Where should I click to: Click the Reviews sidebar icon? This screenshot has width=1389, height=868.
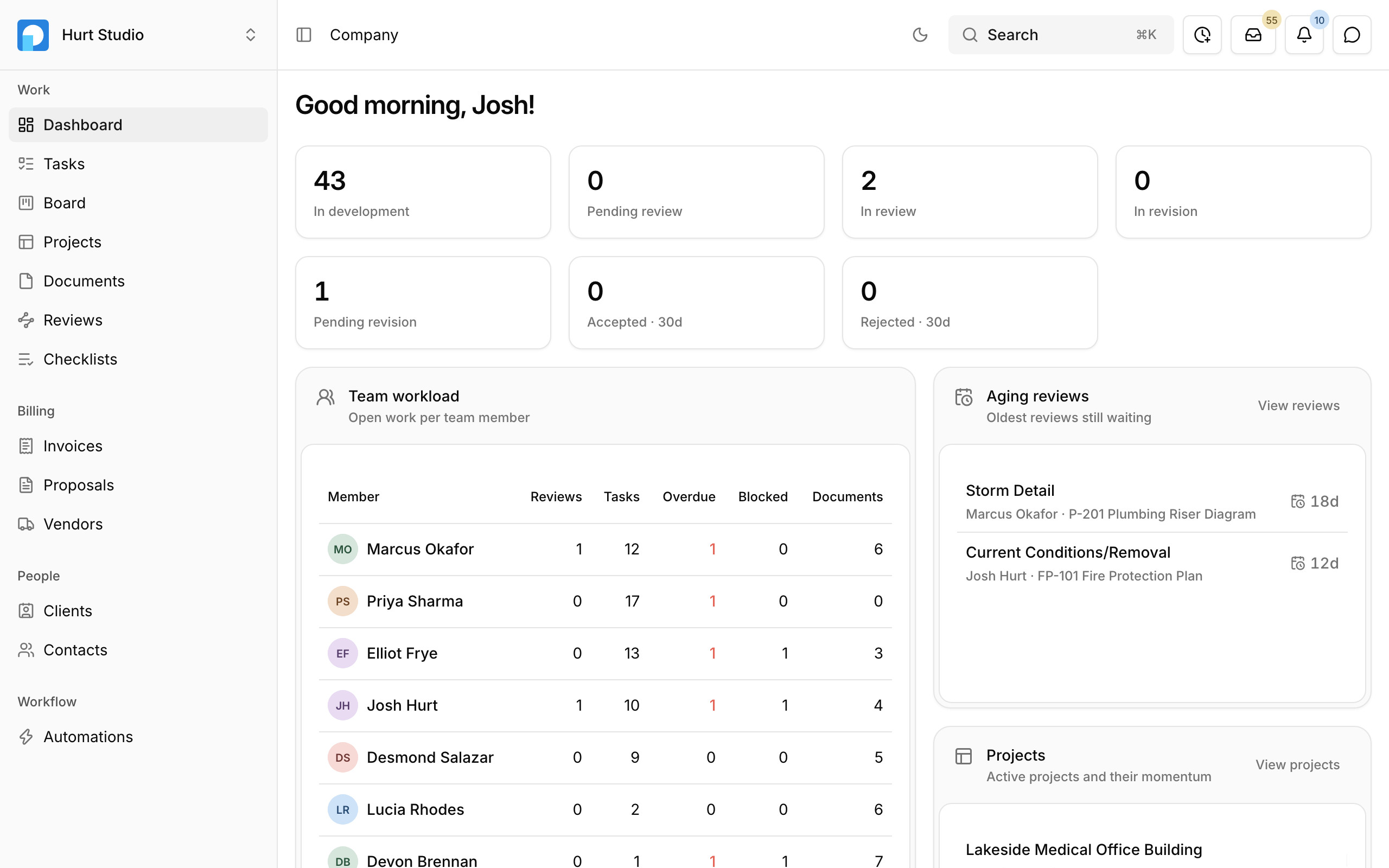pos(26,320)
